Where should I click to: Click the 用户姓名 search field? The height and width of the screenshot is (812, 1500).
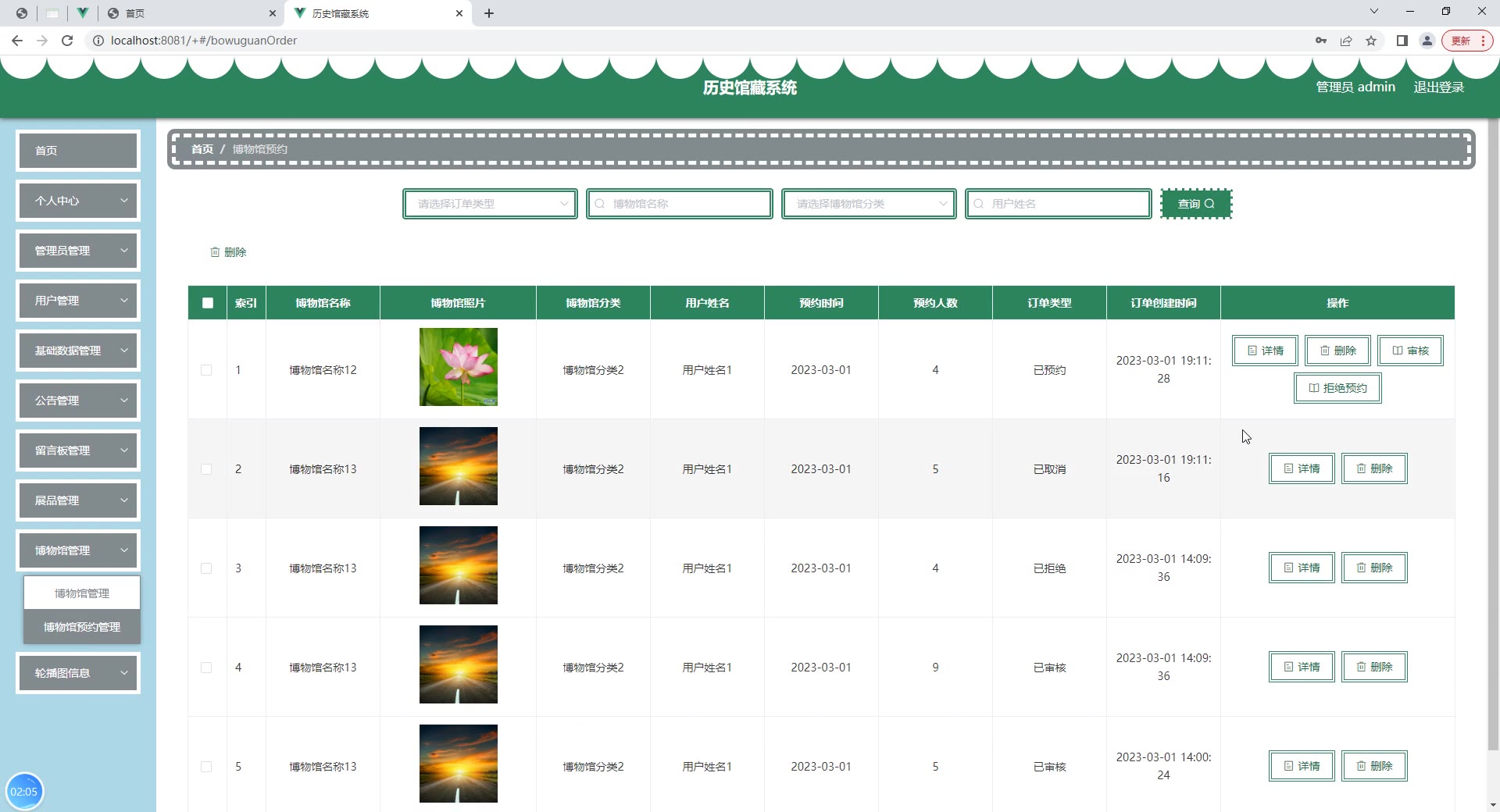click(x=1059, y=204)
